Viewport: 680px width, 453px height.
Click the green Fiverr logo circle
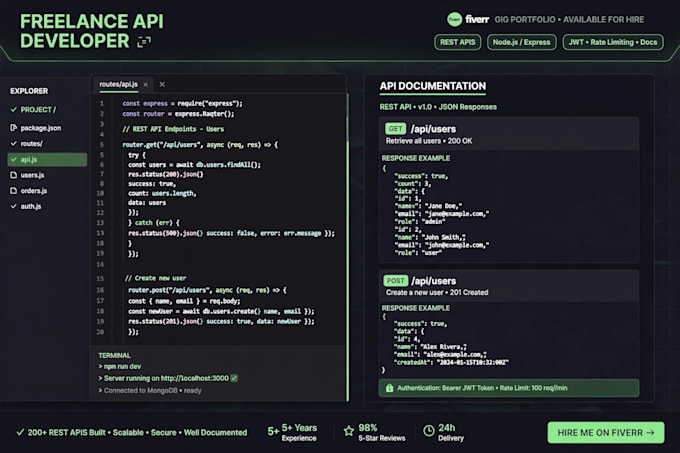click(454, 19)
